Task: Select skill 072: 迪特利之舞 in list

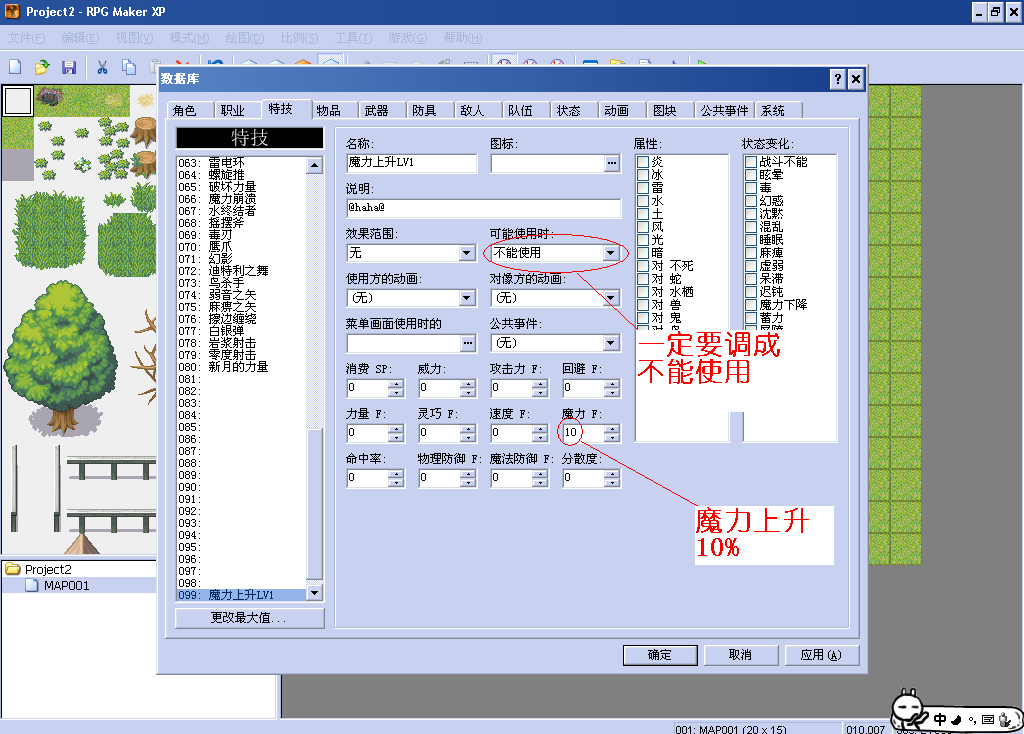Action: pyautogui.click(x=242, y=271)
